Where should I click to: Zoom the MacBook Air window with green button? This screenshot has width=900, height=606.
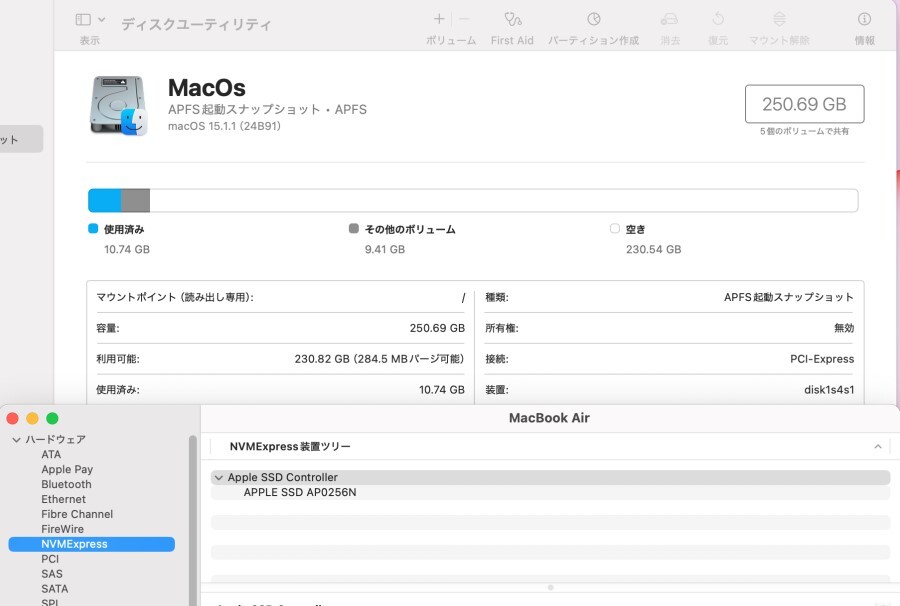(x=52, y=418)
